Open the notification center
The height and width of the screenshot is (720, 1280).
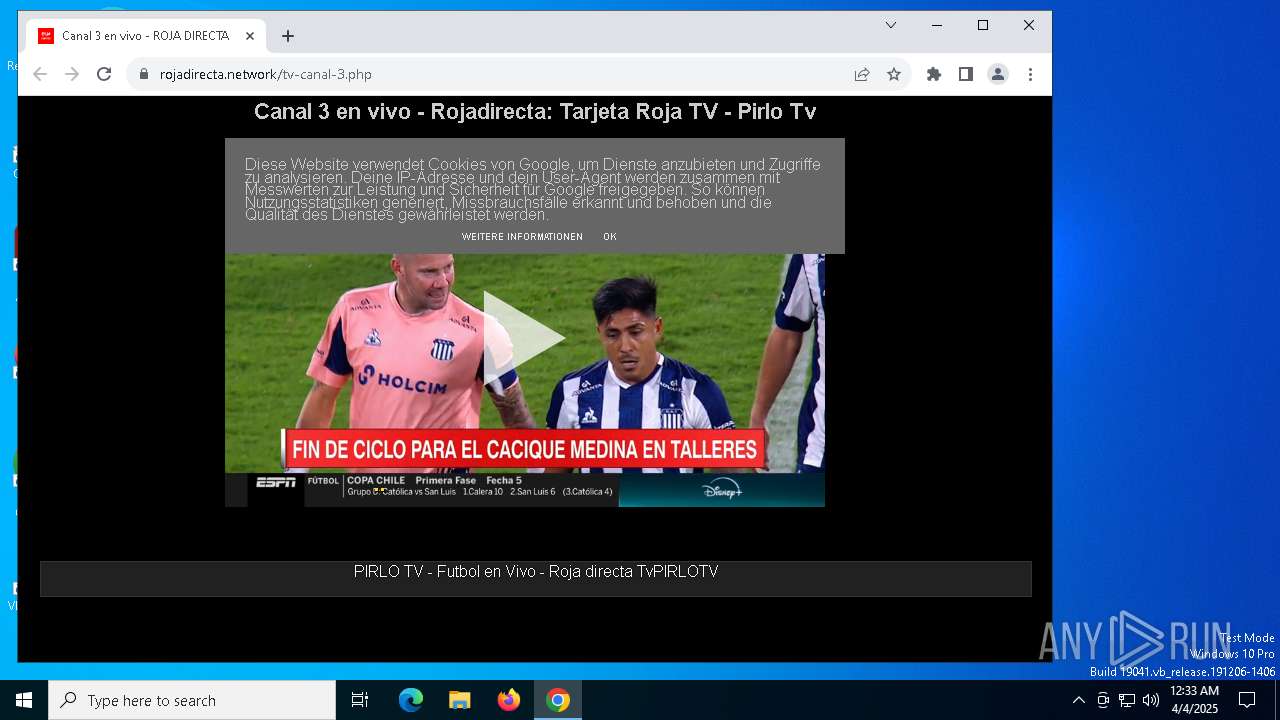[1247, 700]
